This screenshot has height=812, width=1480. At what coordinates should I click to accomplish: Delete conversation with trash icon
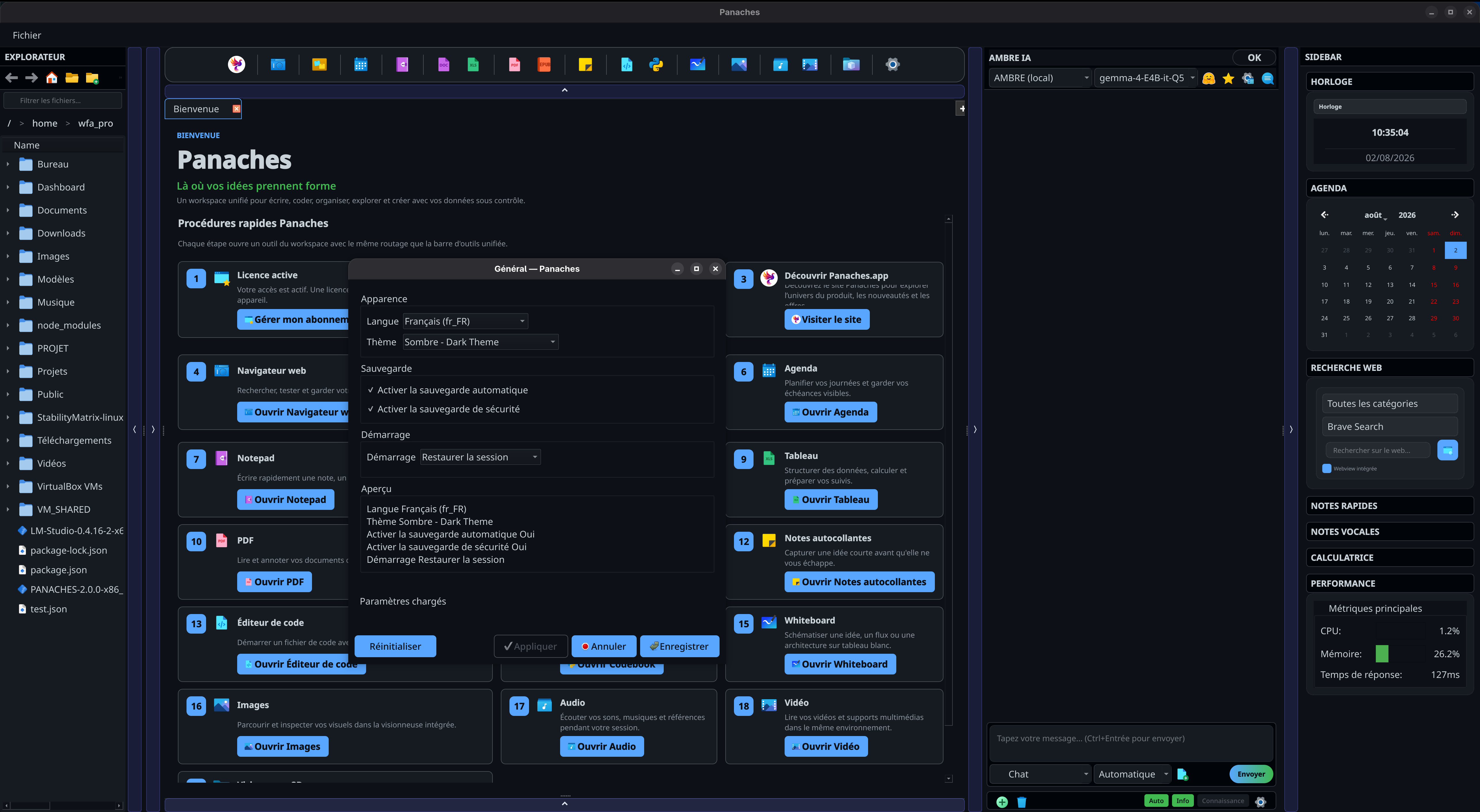click(1021, 802)
